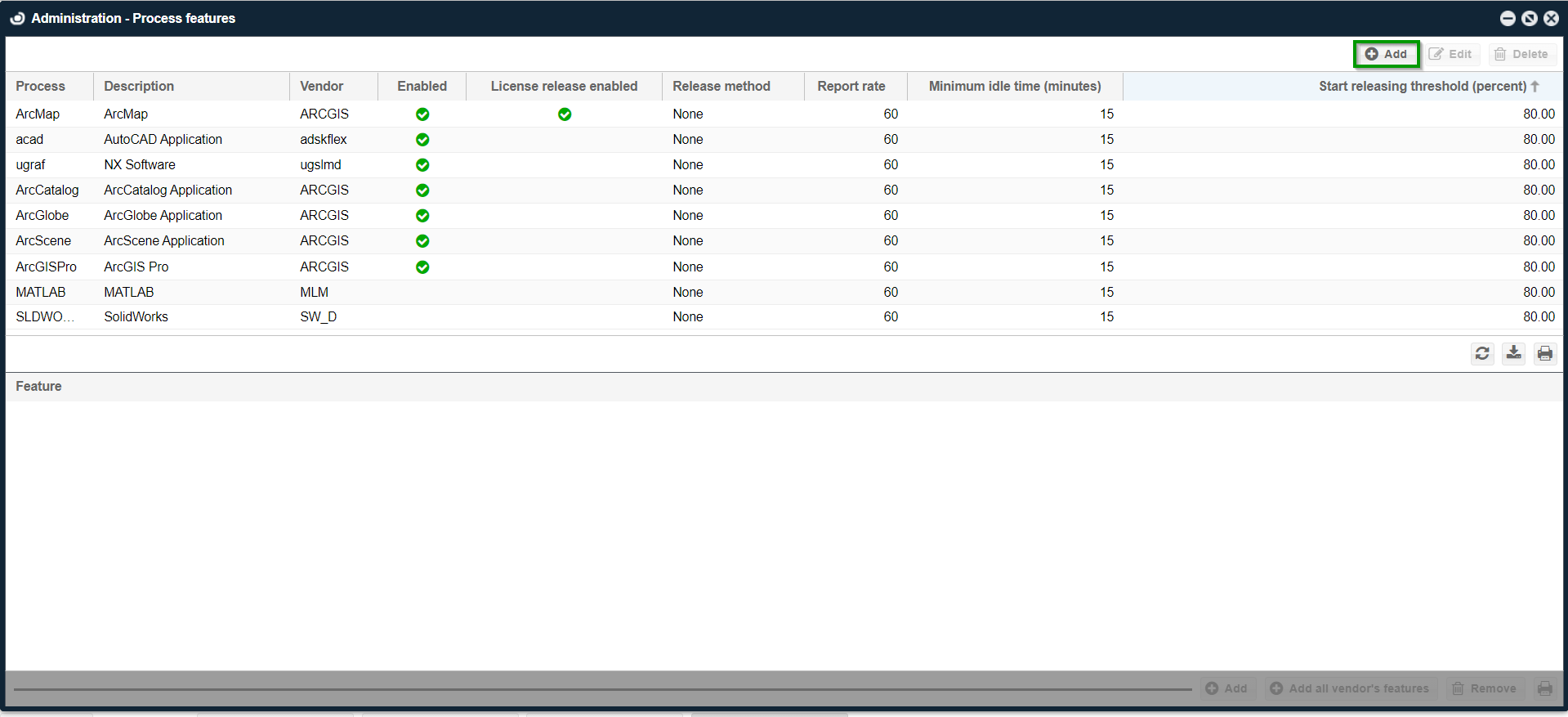
Task: Click the Feature column header
Action: click(x=38, y=386)
